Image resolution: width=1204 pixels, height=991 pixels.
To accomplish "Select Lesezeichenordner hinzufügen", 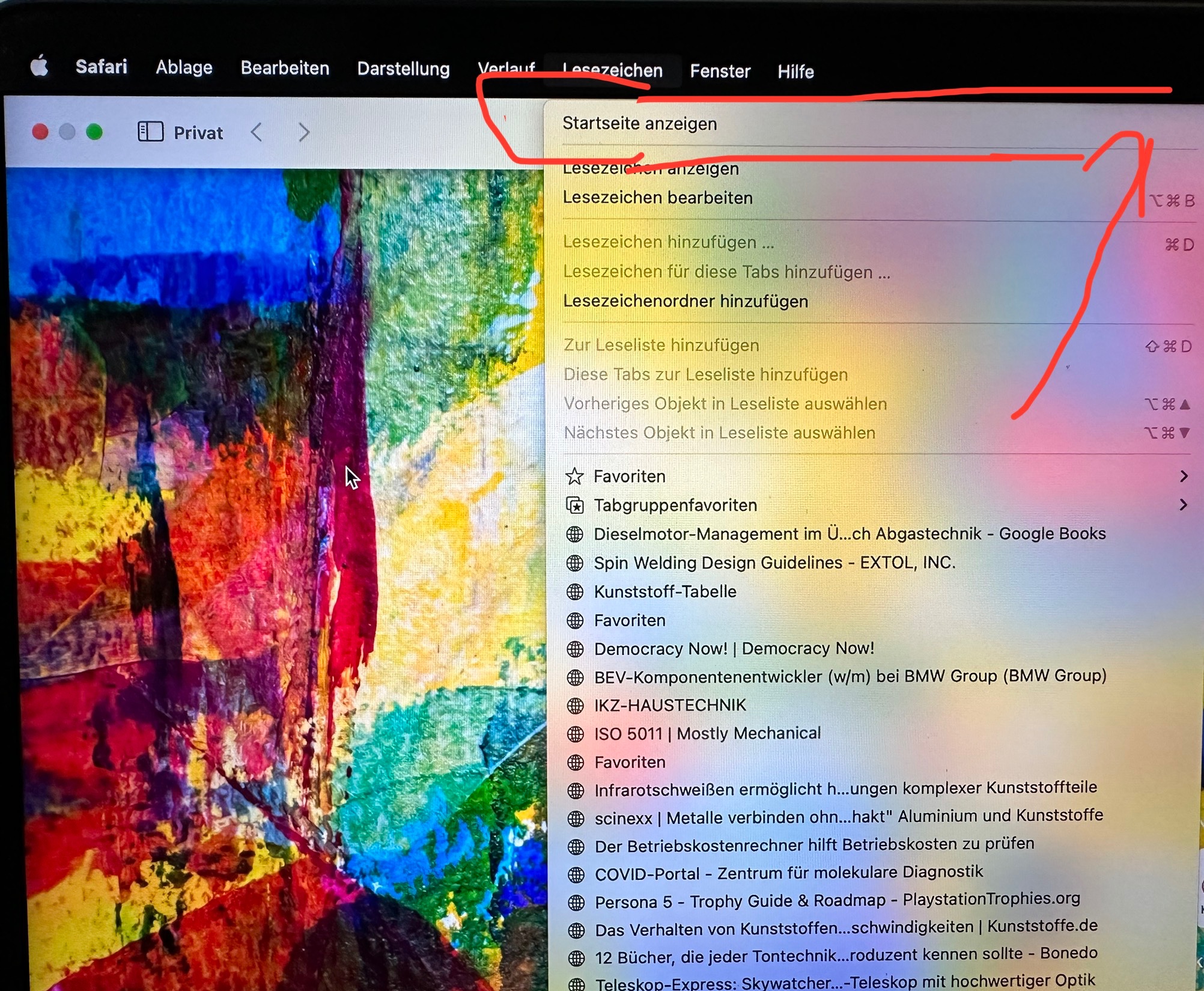I will tap(685, 301).
